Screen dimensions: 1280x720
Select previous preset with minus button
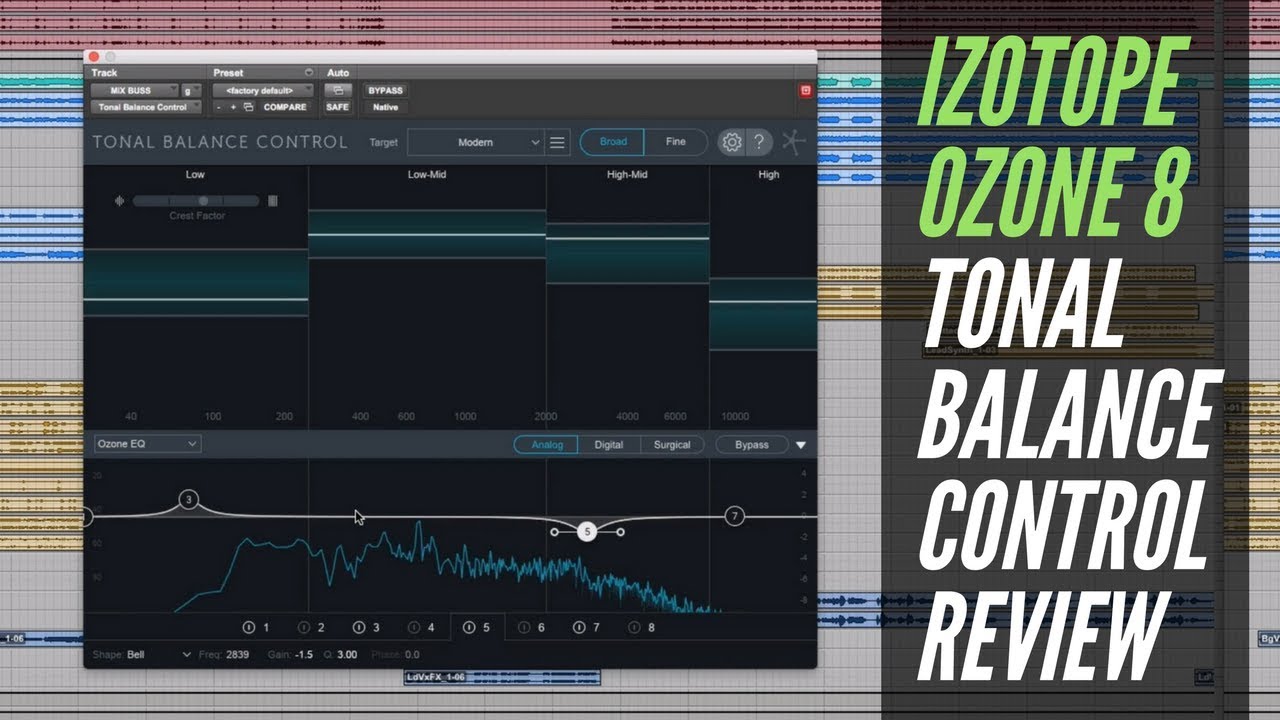pos(219,107)
